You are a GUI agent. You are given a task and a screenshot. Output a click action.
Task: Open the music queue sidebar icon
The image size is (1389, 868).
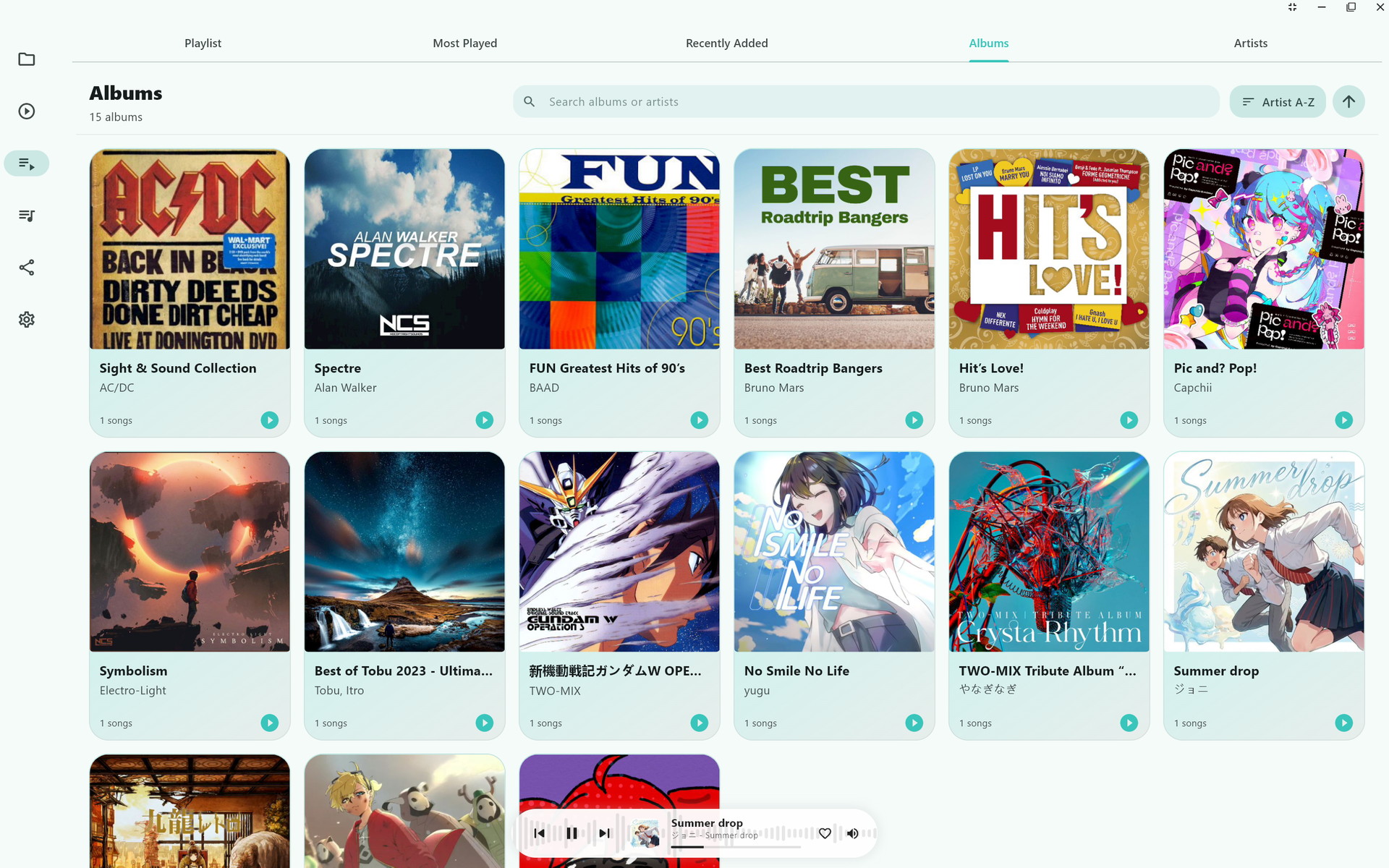point(27,216)
